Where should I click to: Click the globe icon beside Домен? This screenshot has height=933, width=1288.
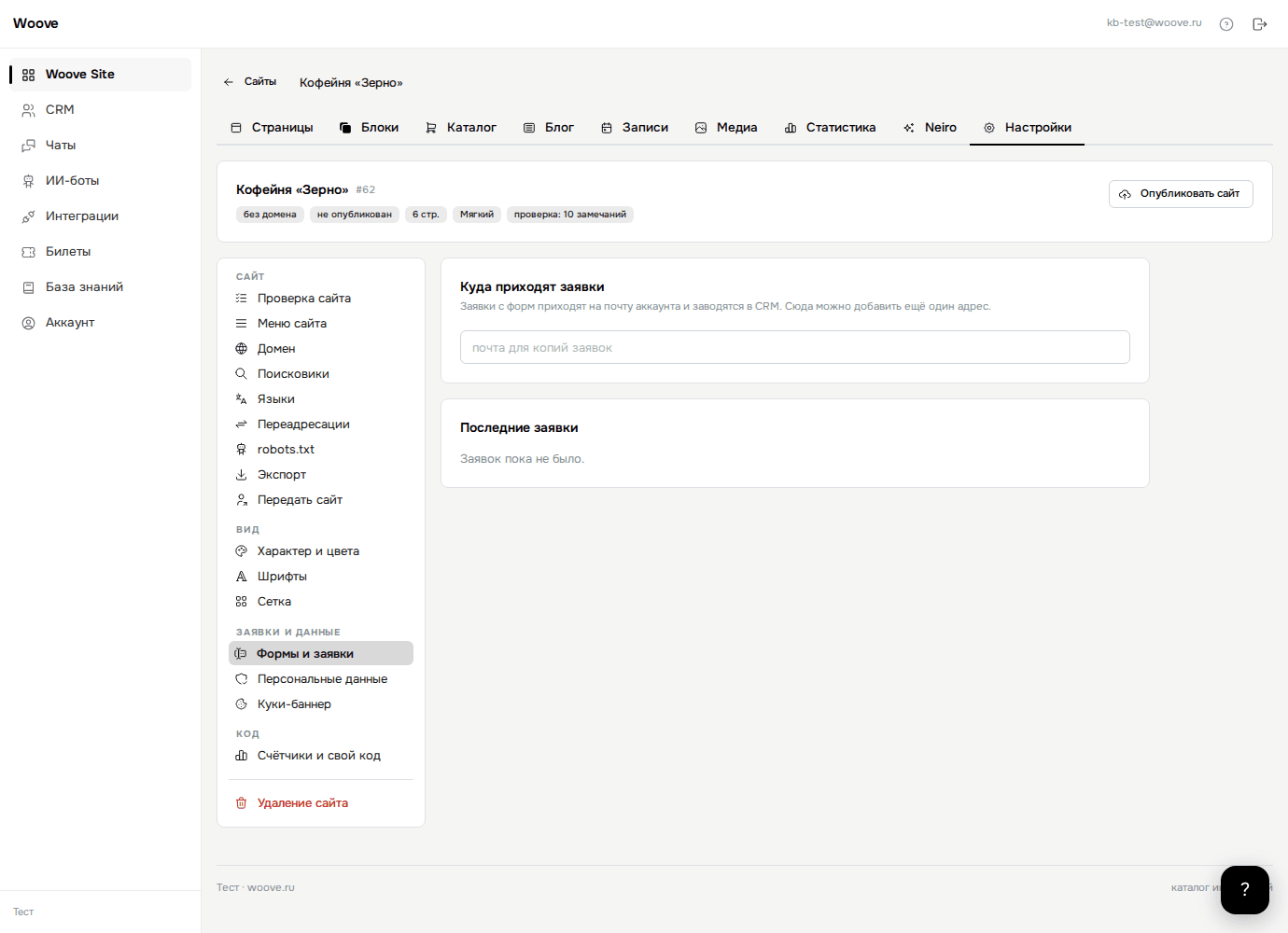tap(242, 349)
